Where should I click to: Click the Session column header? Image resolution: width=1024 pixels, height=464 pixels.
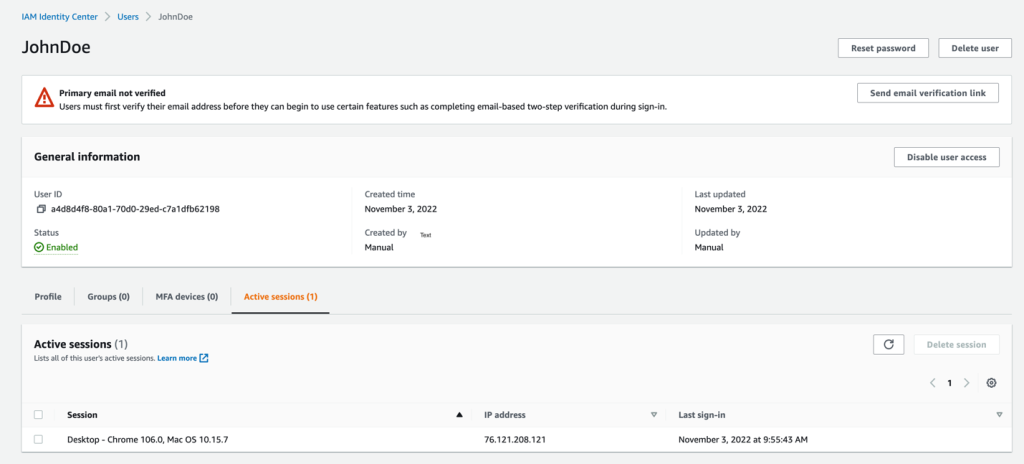[x=82, y=414]
